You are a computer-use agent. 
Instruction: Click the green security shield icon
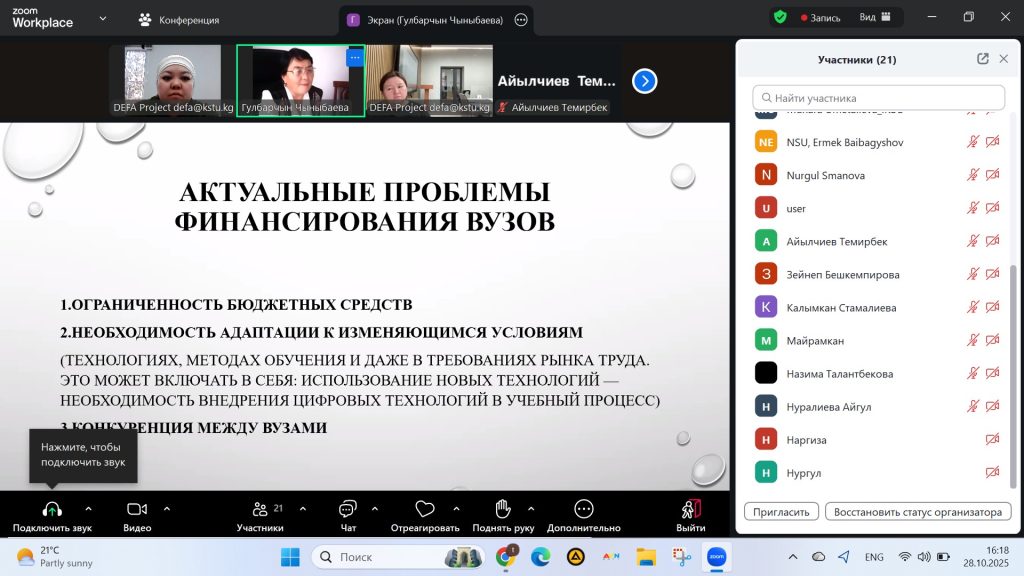tap(780, 17)
